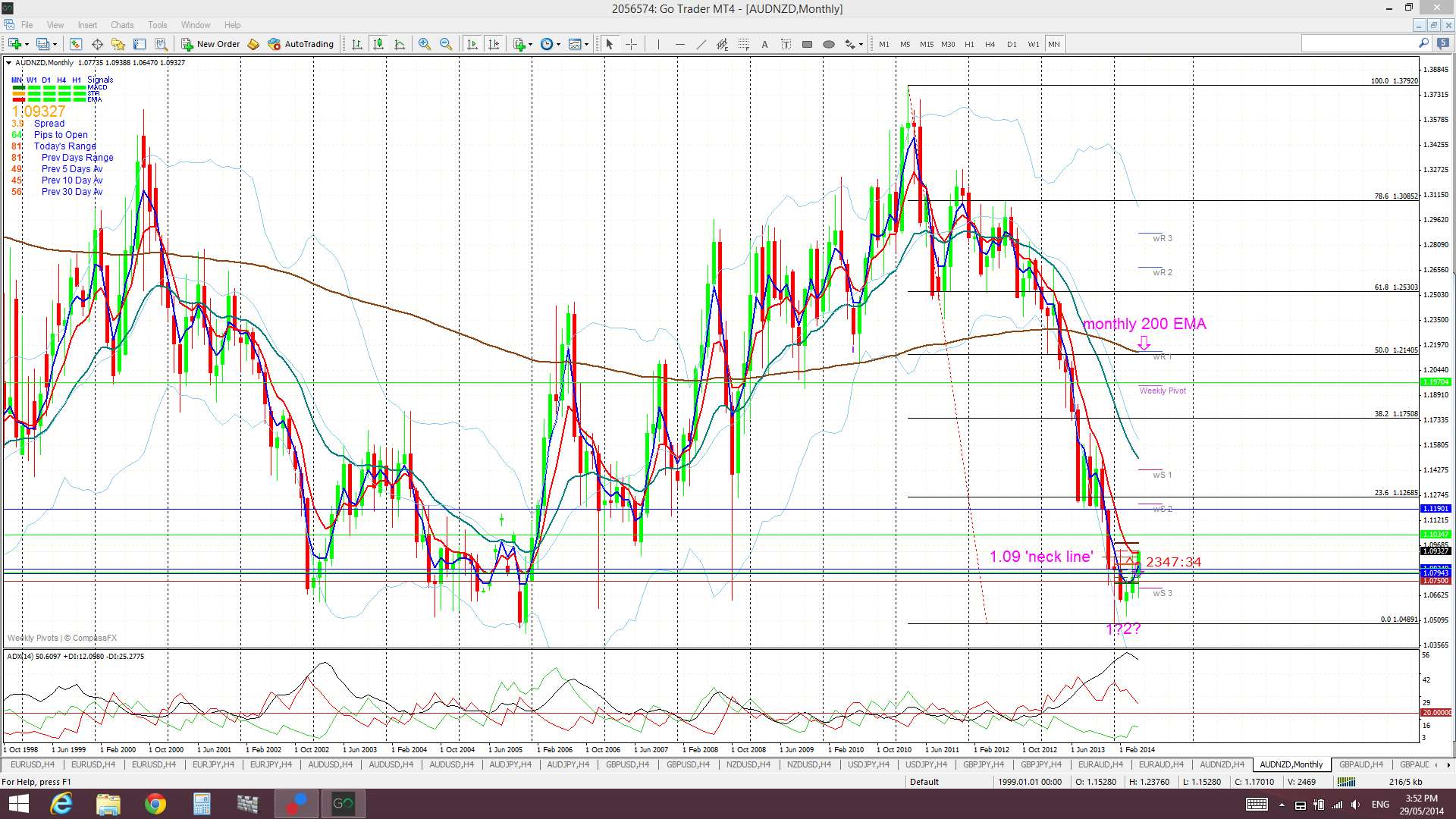Click the Windows Start button
This screenshot has width=1456, height=819.
[x=18, y=804]
